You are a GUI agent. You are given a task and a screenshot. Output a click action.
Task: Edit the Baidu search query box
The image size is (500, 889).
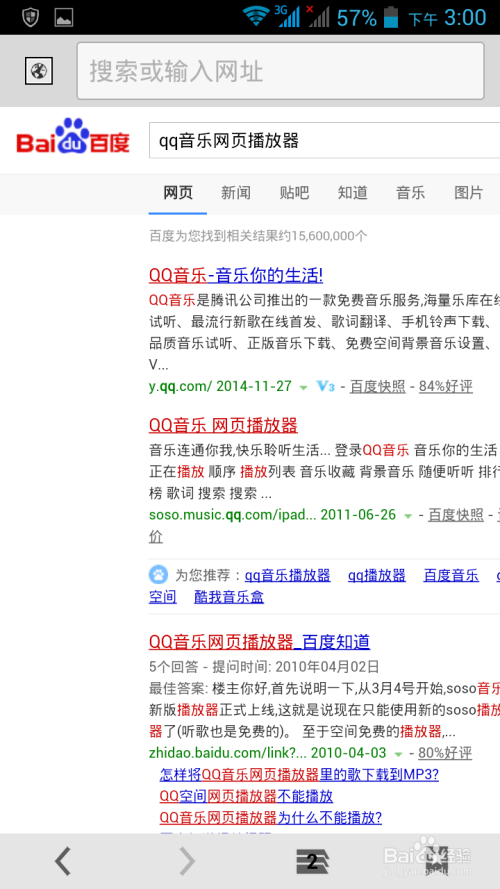click(x=324, y=140)
